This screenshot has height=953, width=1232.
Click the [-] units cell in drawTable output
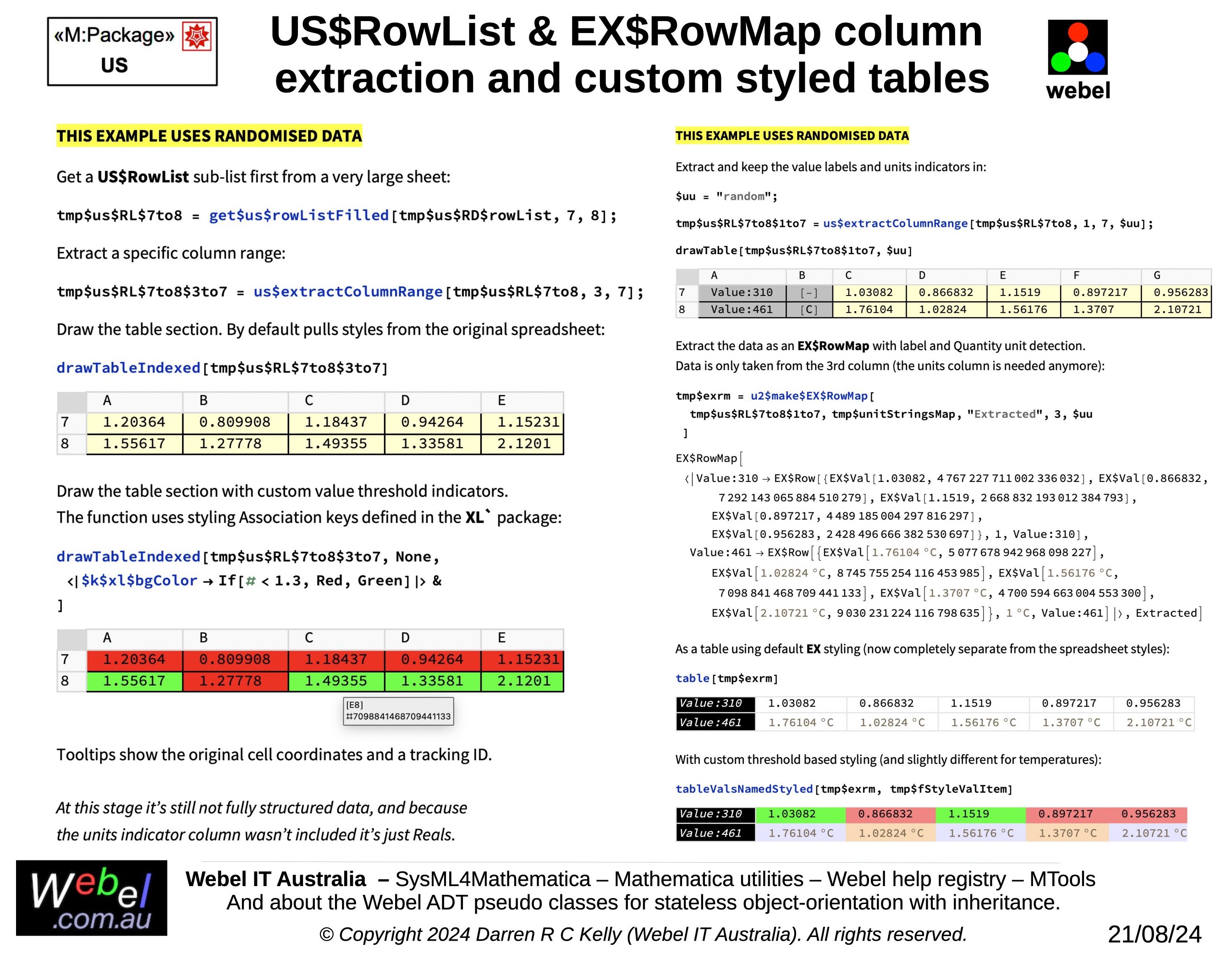(809, 293)
